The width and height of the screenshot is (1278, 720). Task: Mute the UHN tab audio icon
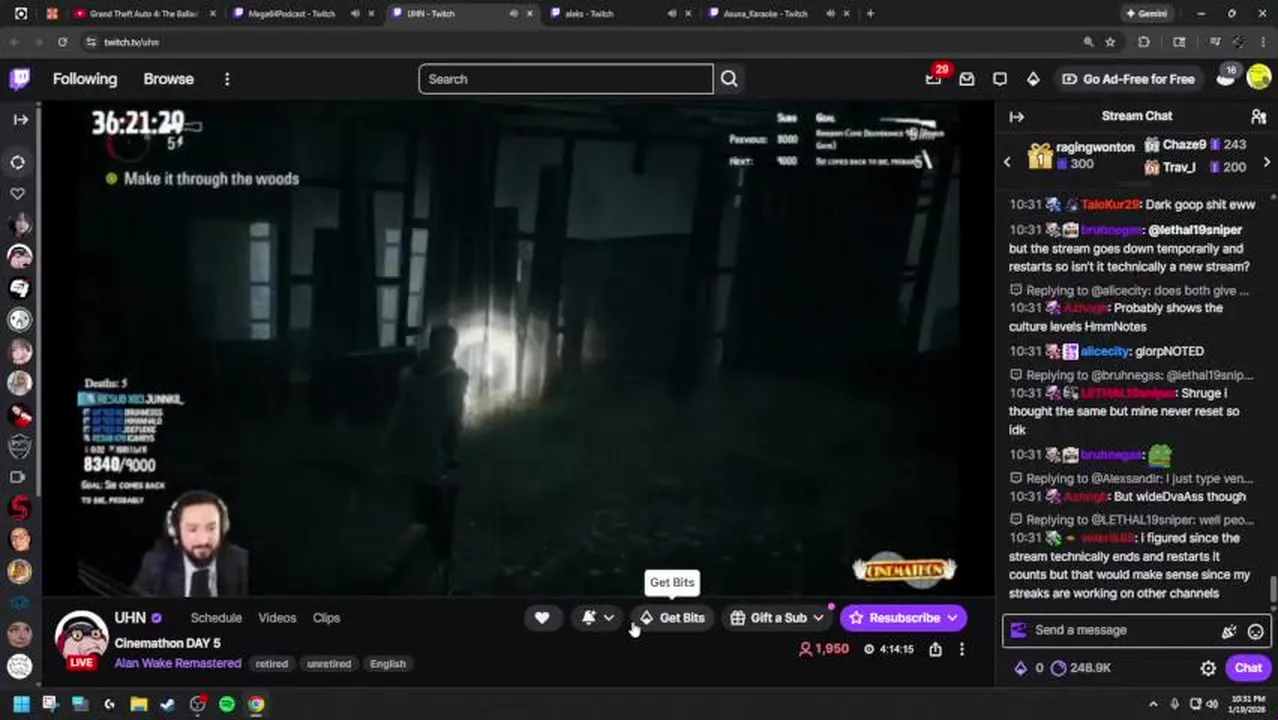pos(514,14)
